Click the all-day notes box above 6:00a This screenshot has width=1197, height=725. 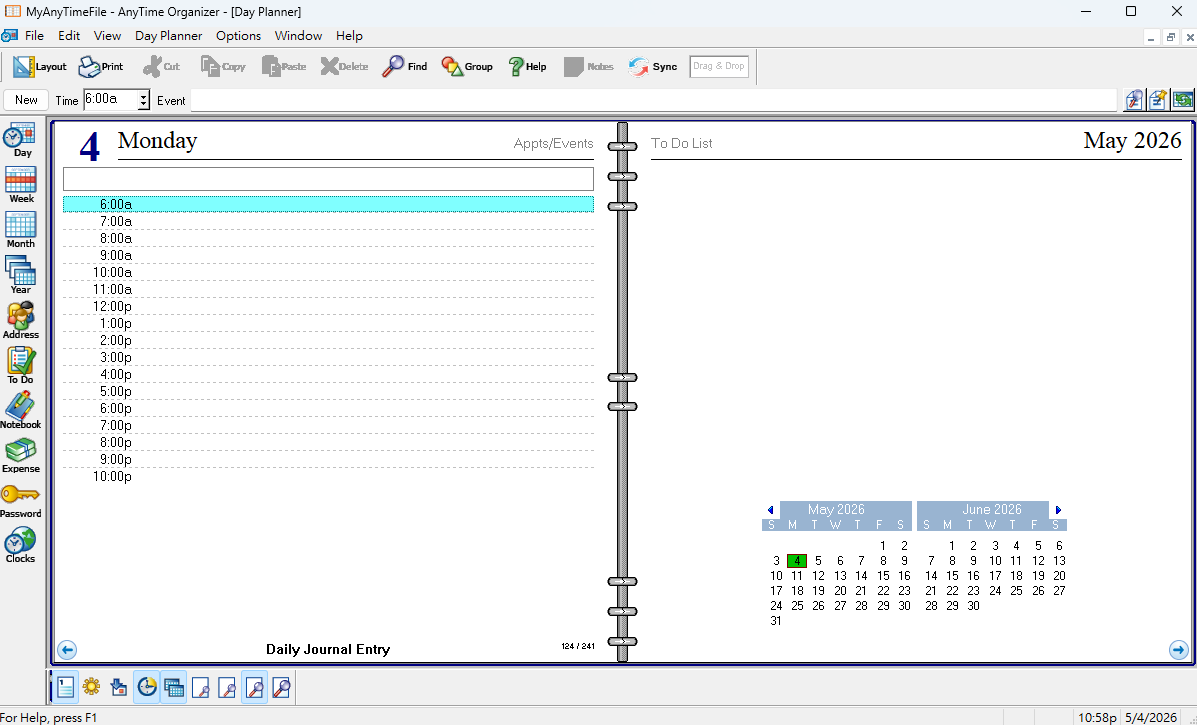[x=328, y=179]
